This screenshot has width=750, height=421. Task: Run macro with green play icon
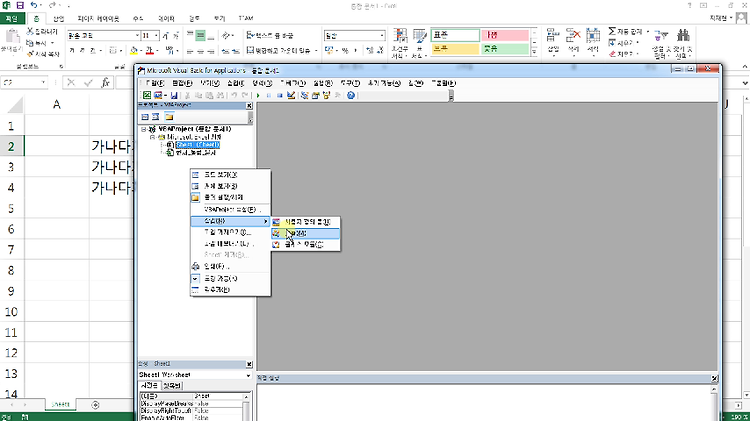[x=258, y=95]
